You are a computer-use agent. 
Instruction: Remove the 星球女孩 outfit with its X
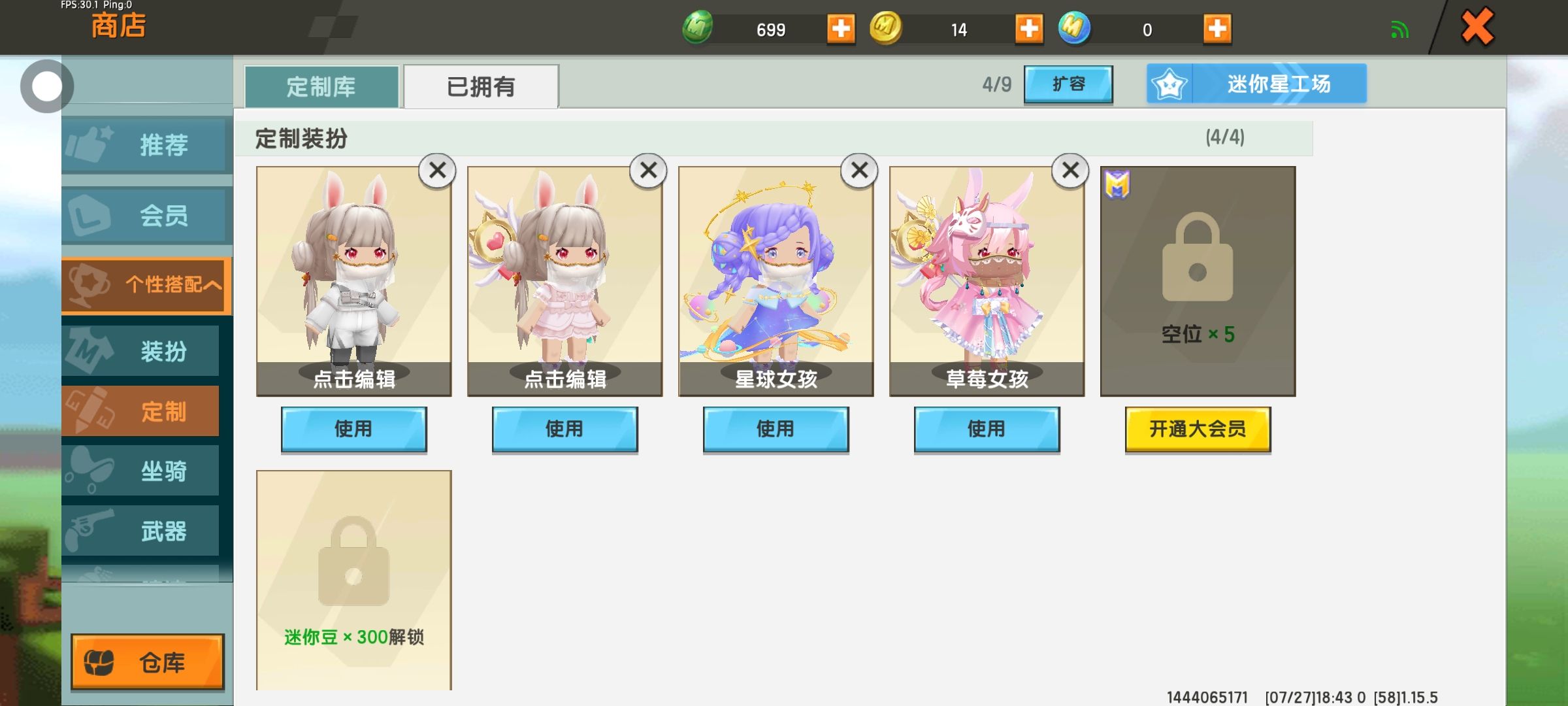click(x=859, y=171)
